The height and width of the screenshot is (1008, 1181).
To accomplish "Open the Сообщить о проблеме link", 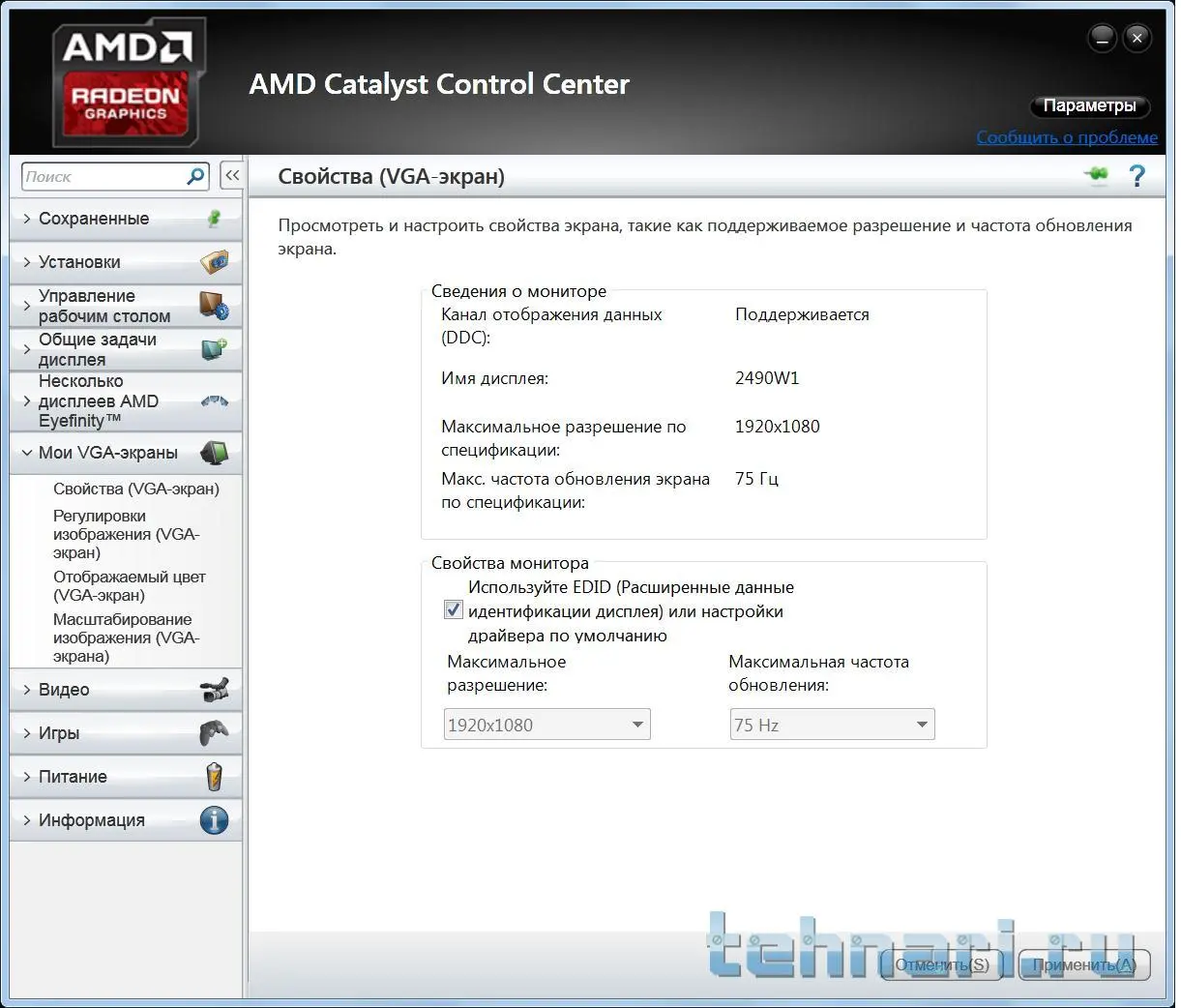I will tap(1067, 137).
